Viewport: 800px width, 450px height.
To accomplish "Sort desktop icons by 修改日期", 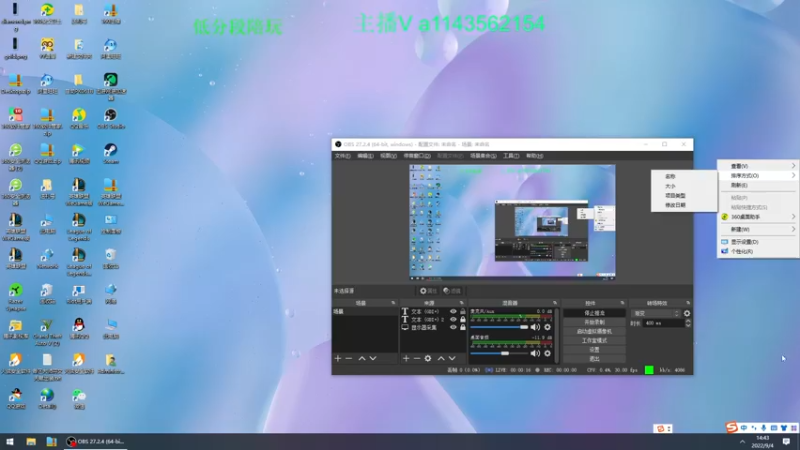I will [x=684, y=205].
